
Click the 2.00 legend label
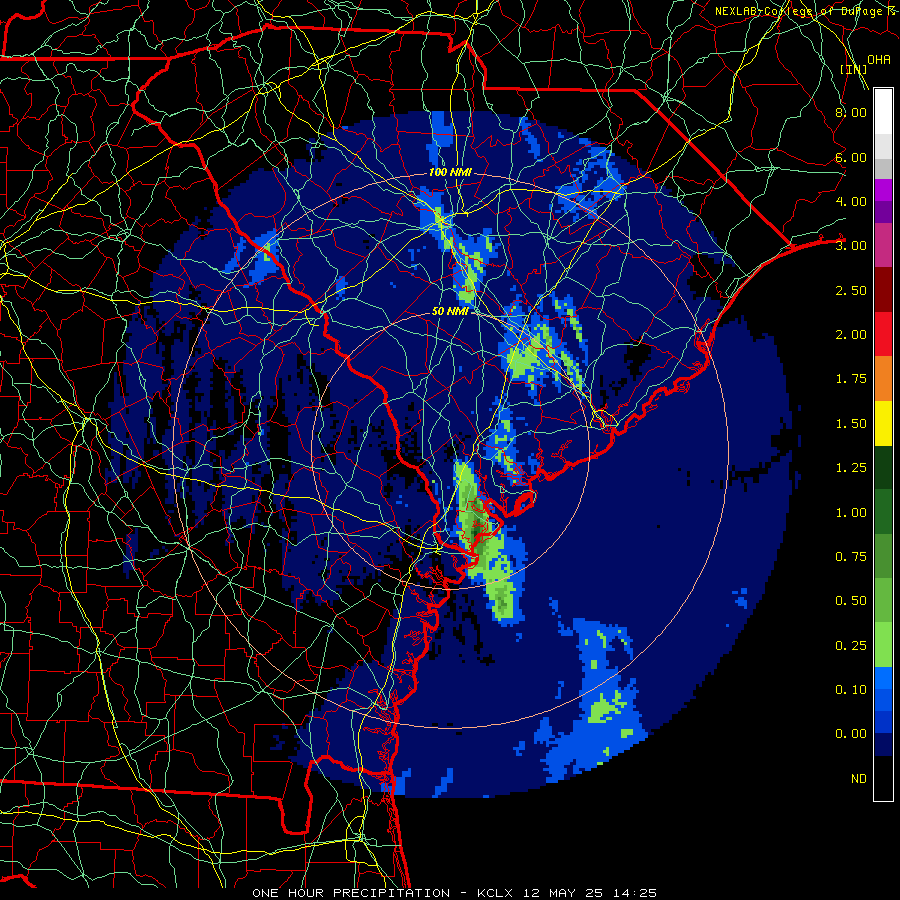point(851,335)
